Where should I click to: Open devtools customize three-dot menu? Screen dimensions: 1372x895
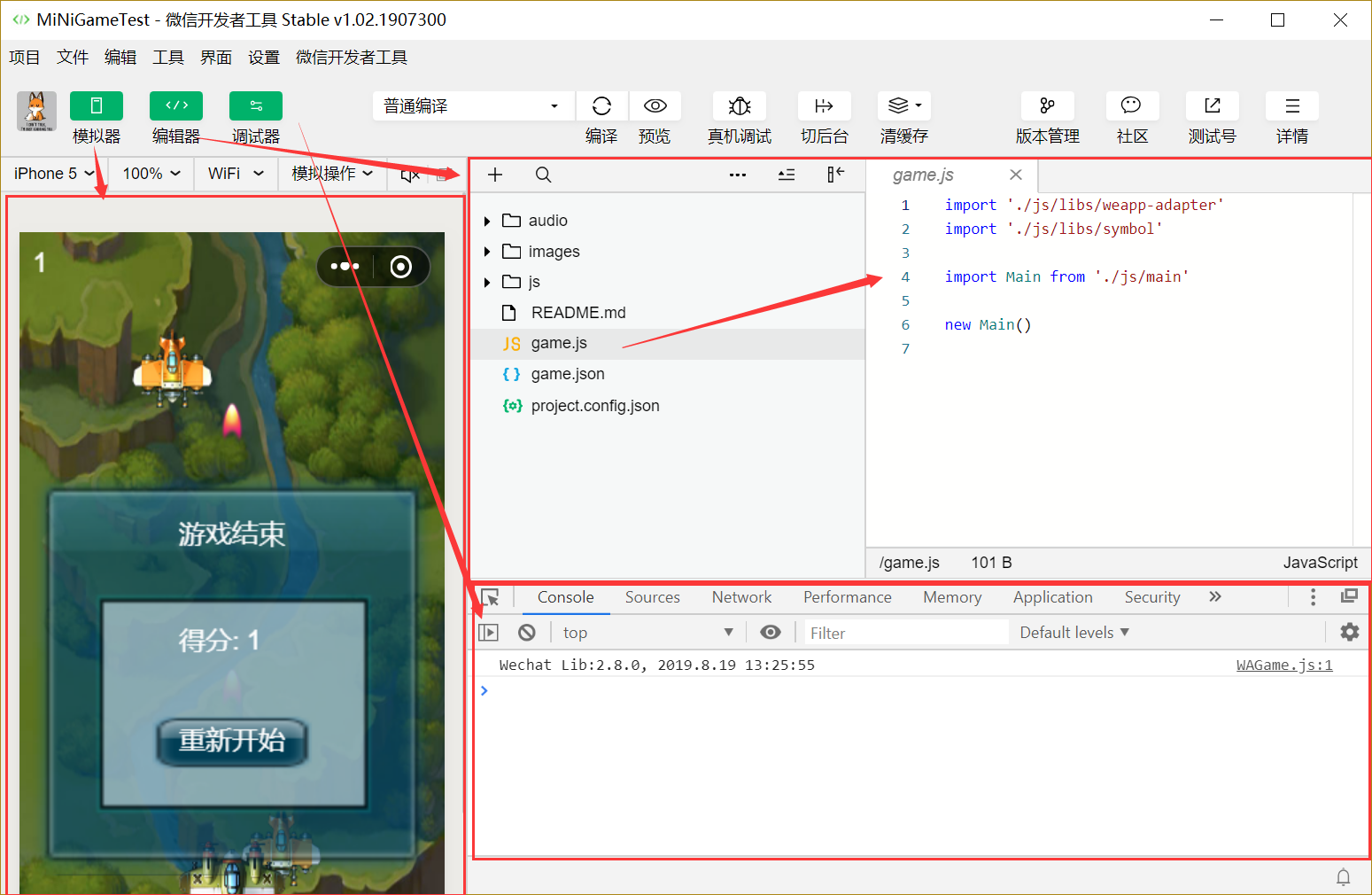click(x=1314, y=597)
